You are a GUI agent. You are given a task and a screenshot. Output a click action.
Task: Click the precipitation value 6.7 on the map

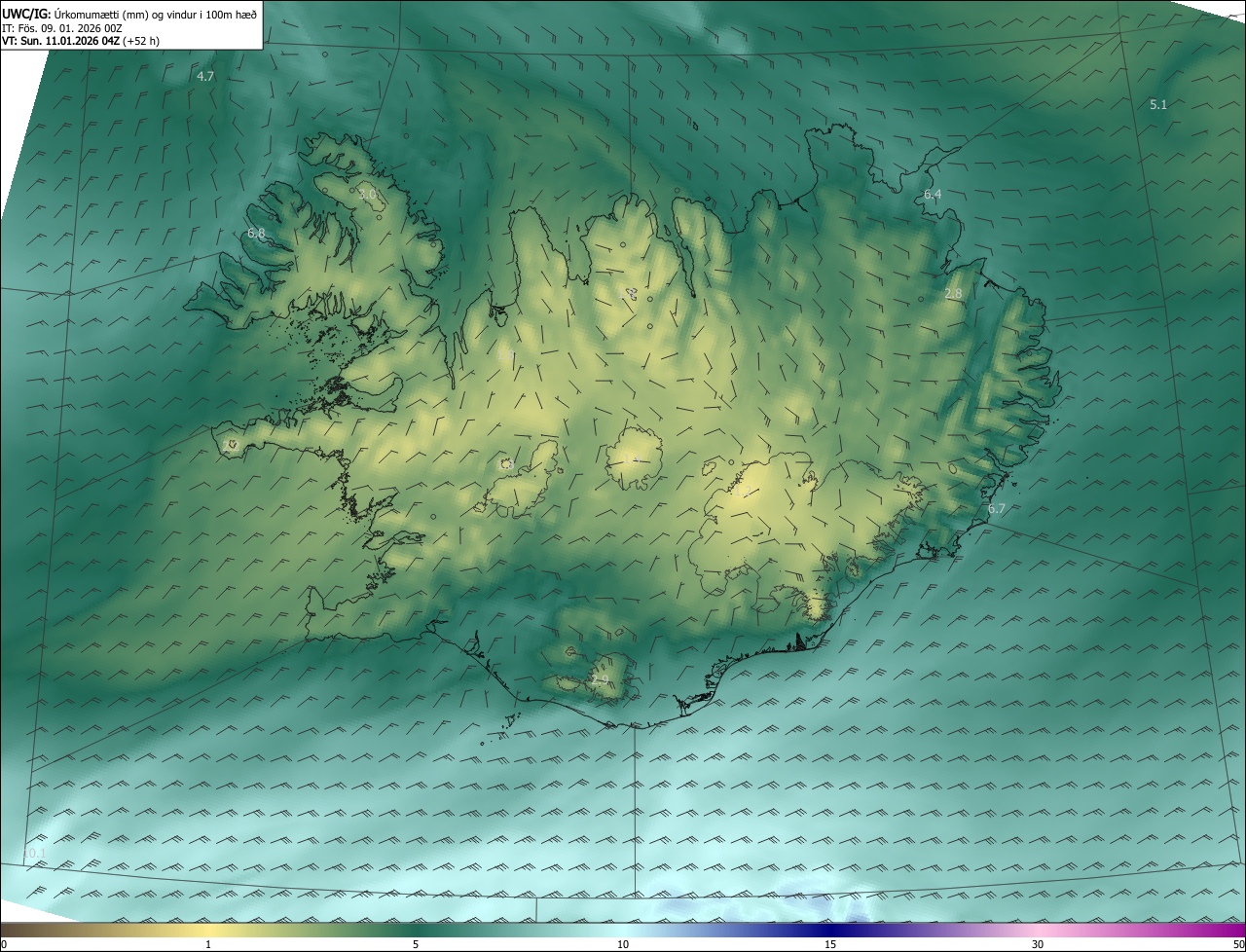(x=996, y=509)
